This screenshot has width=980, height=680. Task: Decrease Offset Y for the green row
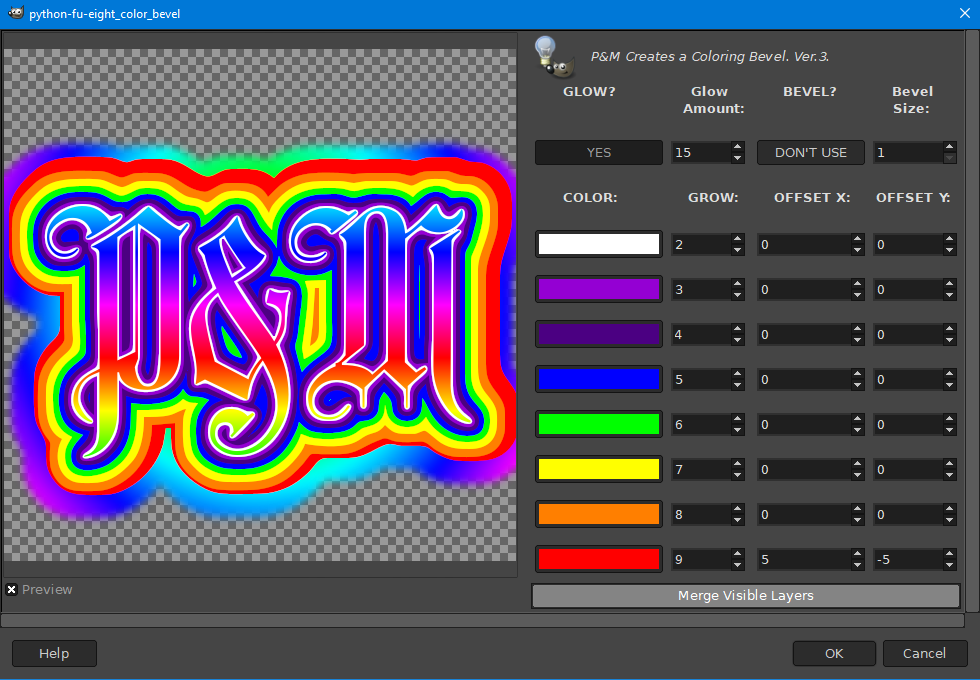click(x=950, y=430)
